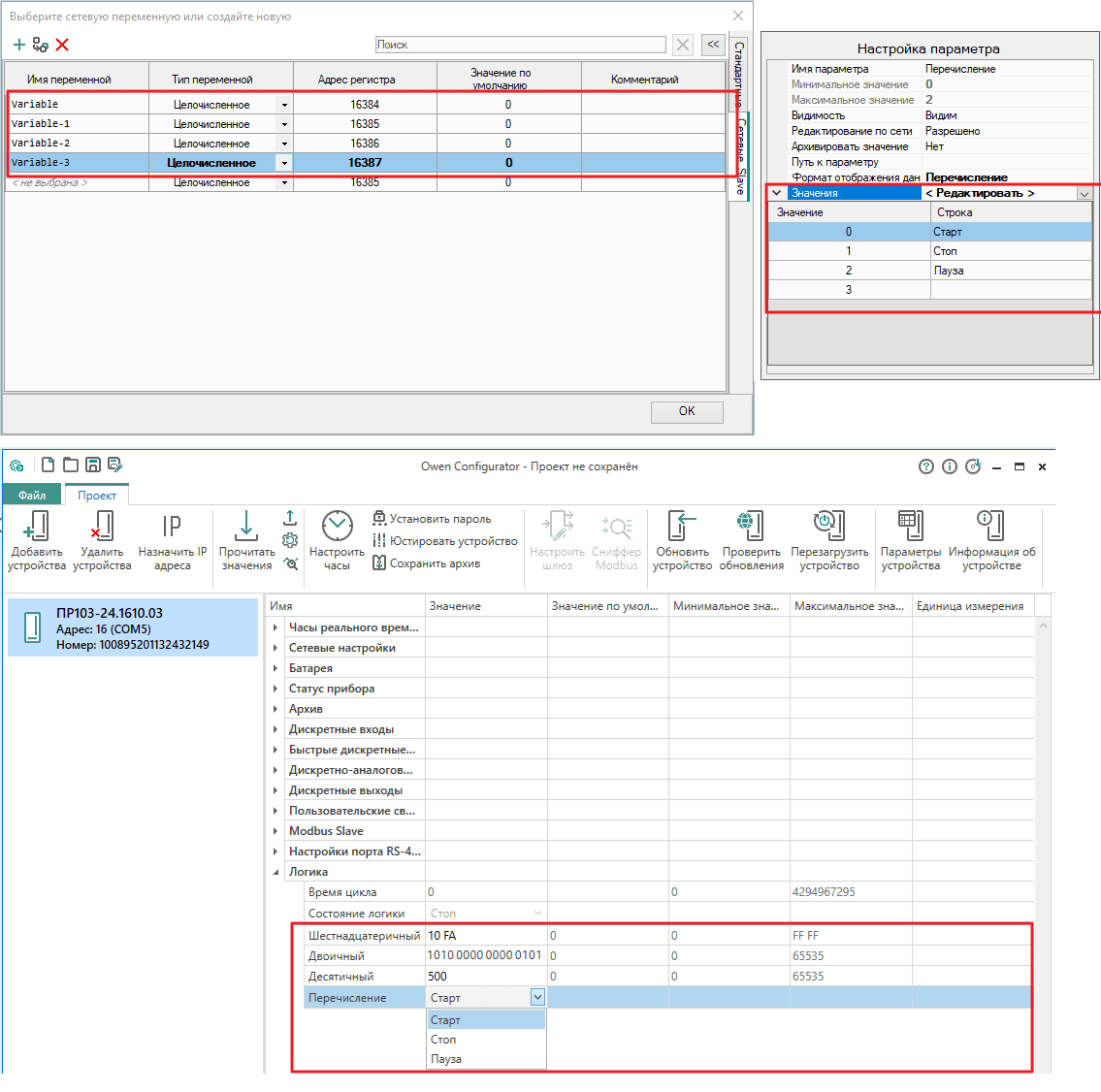Click Проверить обновления globe icon
This screenshot has width=1101, height=1092.
751,527
